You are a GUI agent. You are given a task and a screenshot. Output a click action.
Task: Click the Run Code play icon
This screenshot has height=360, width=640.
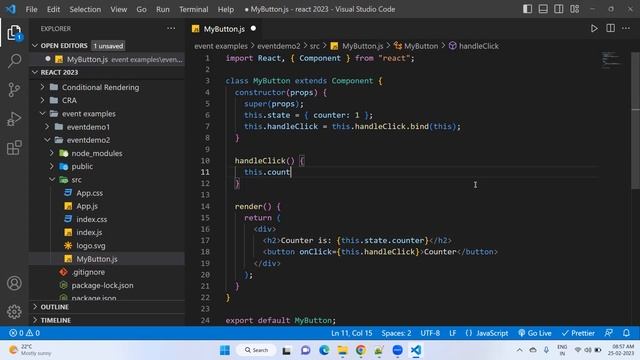click(x=594, y=28)
